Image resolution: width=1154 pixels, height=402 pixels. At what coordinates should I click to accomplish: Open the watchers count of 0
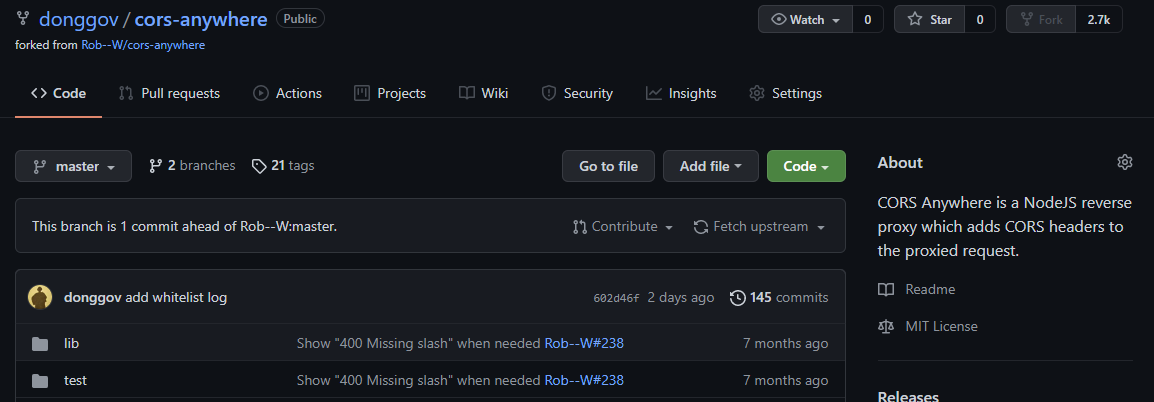pos(868,20)
